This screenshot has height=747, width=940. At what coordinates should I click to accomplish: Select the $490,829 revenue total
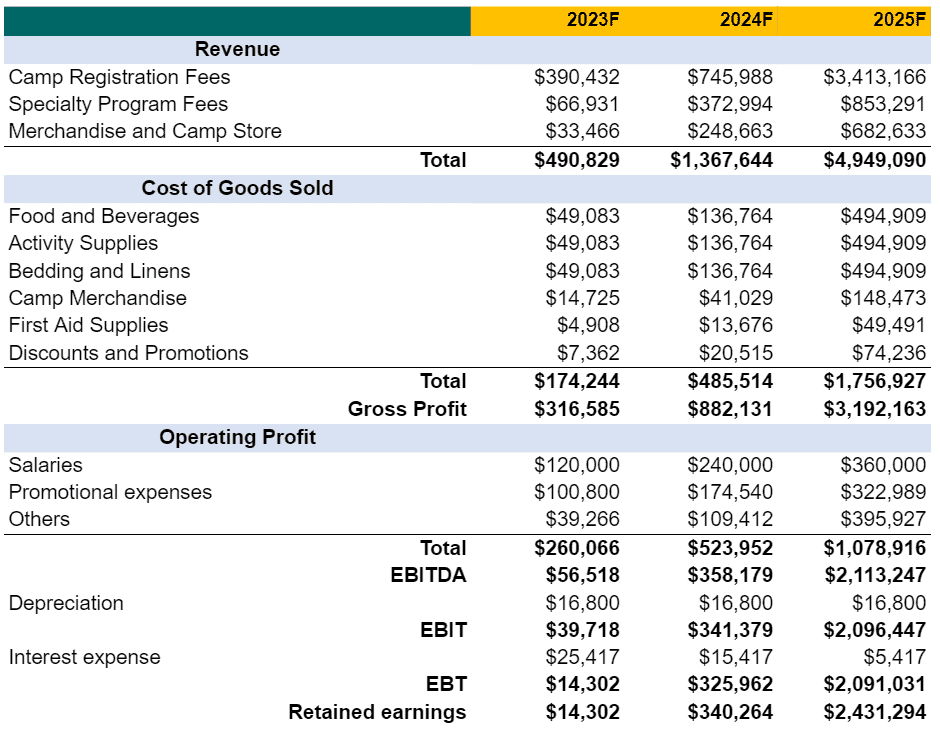click(577, 160)
